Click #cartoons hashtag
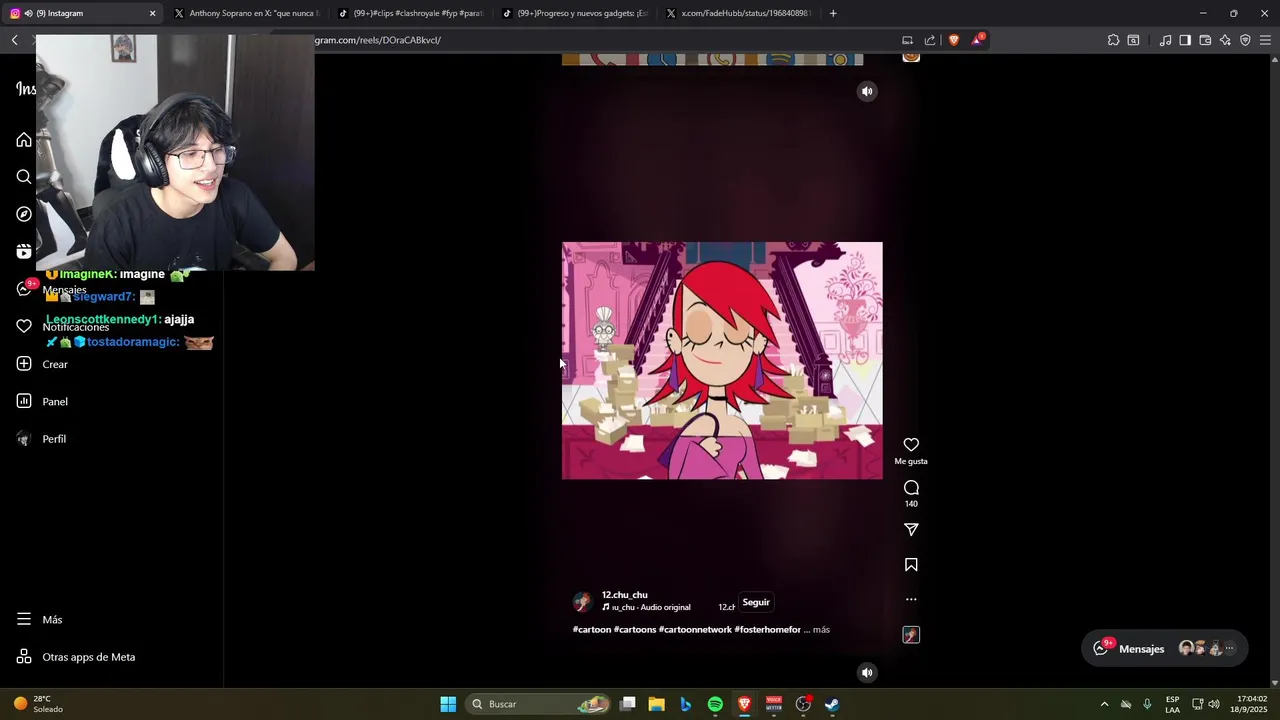Screen dimensions: 1280x720 coord(635,630)
